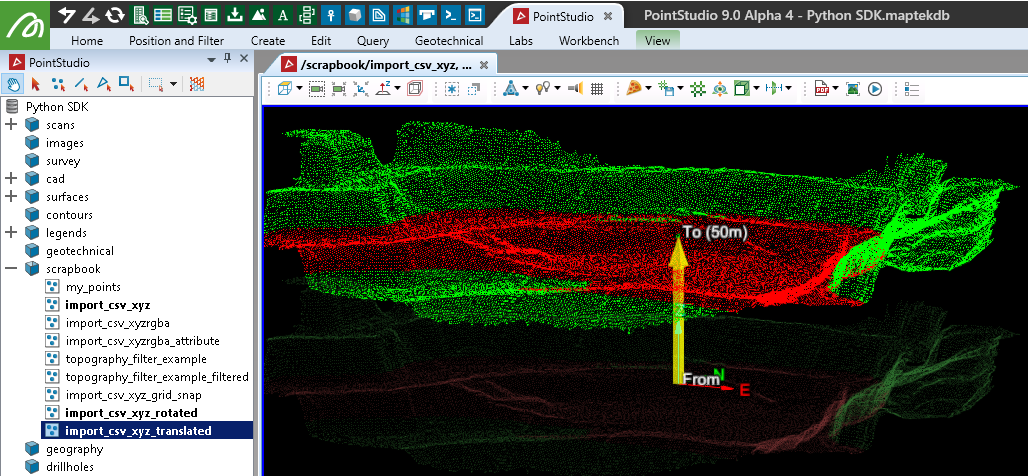This screenshot has height=476, width=1028.
Task: Click the green table/spreadsheet icon
Action: coord(163,15)
